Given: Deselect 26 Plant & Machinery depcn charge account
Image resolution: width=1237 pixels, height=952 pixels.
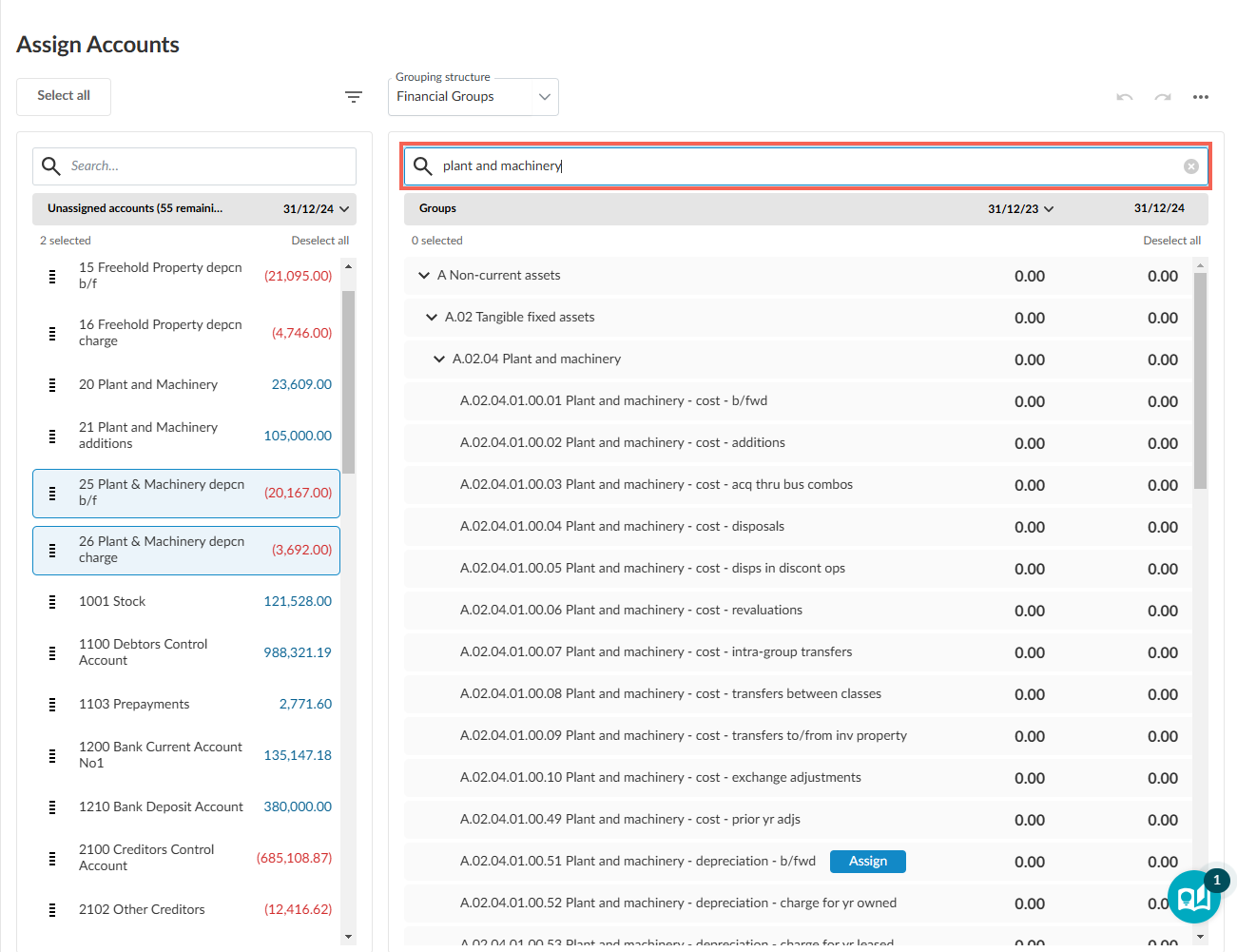Looking at the screenshot, I should coord(186,551).
